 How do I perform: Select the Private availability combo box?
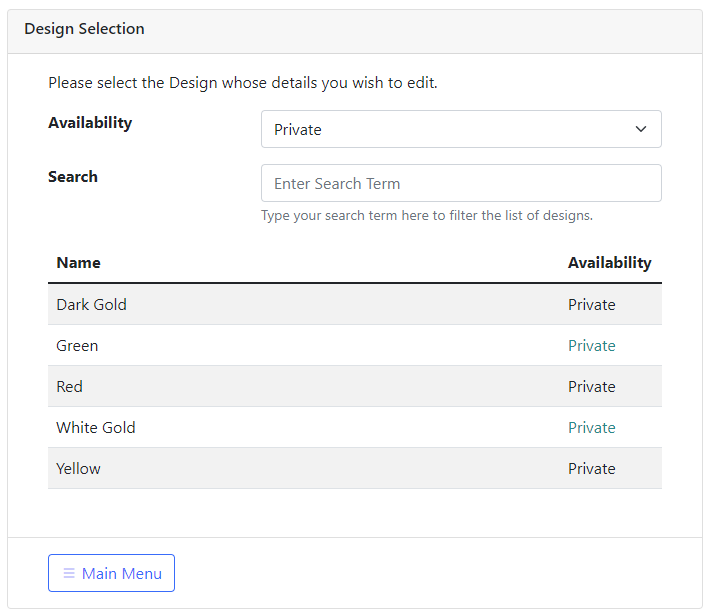tap(461, 129)
